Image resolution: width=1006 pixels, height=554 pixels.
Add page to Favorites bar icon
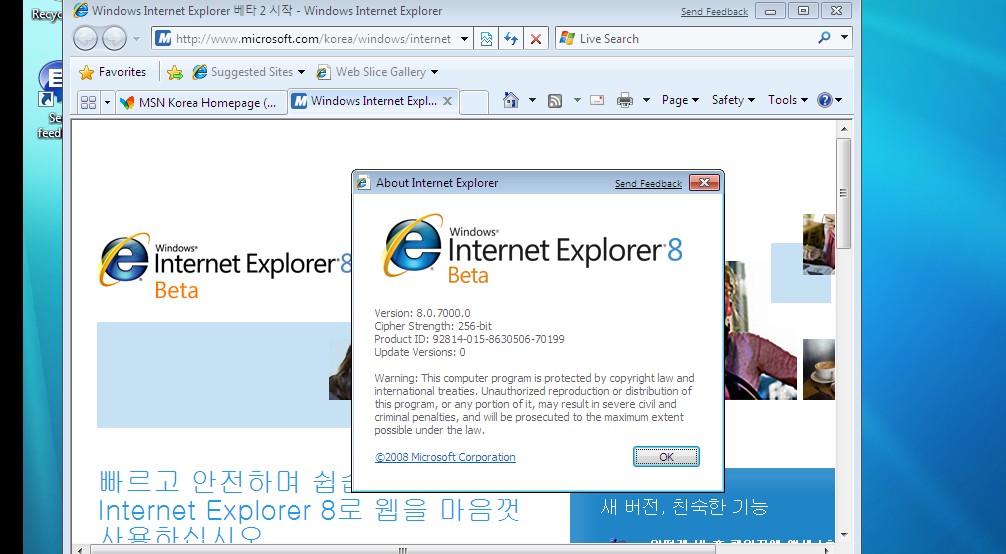coord(175,73)
